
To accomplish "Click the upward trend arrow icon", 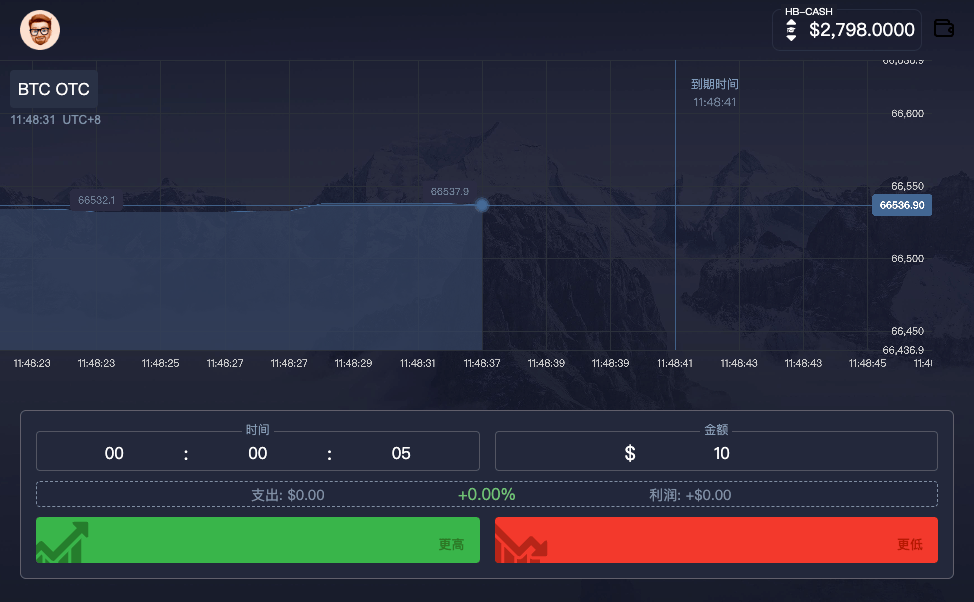I will pos(62,542).
